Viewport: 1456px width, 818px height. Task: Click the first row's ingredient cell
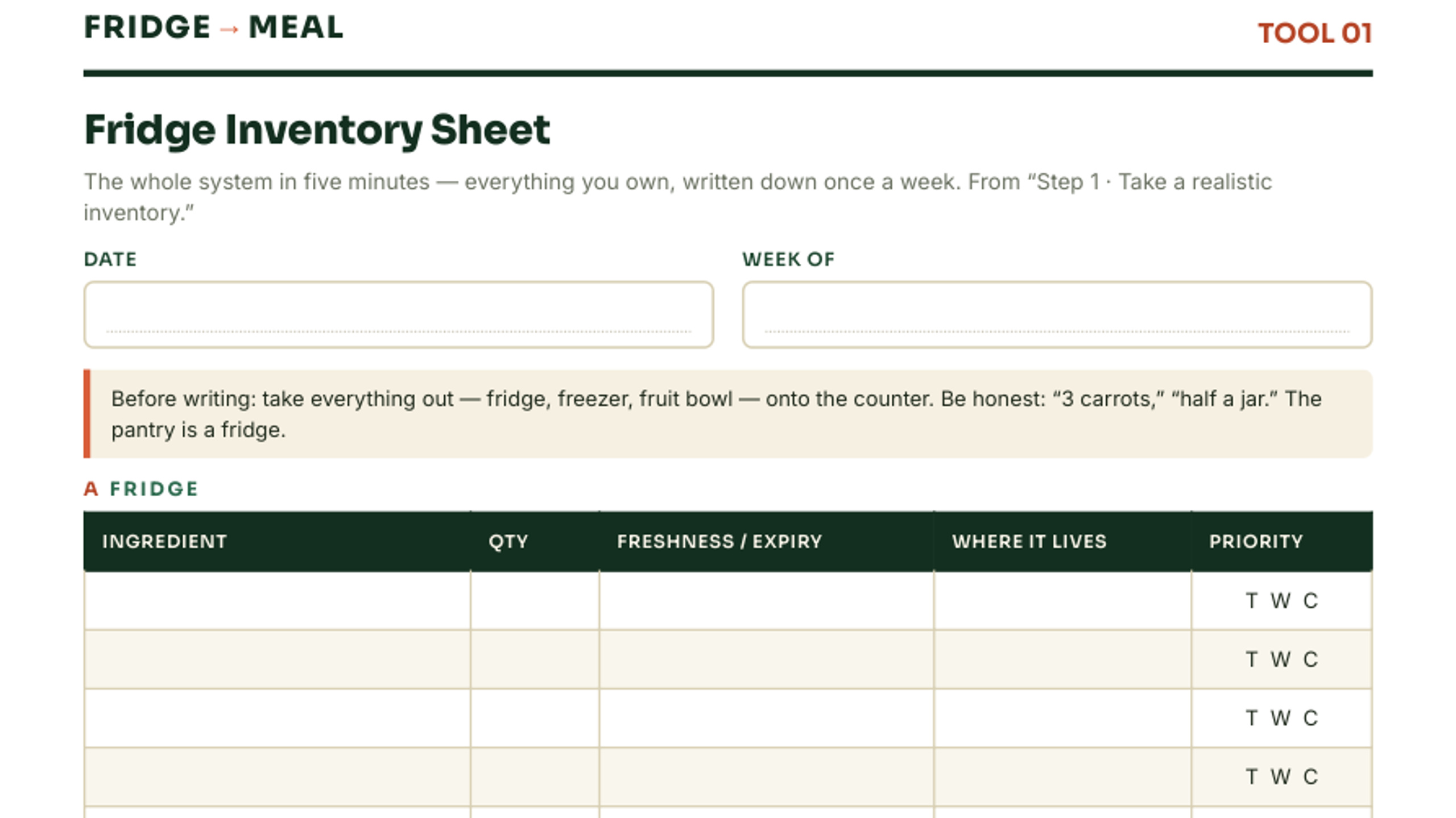[x=277, y=601]
